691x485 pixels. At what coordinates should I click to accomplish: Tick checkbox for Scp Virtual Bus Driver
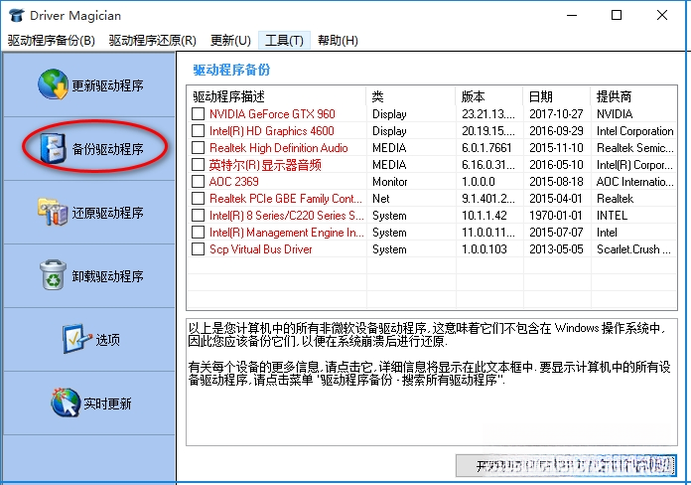[198, 249]
